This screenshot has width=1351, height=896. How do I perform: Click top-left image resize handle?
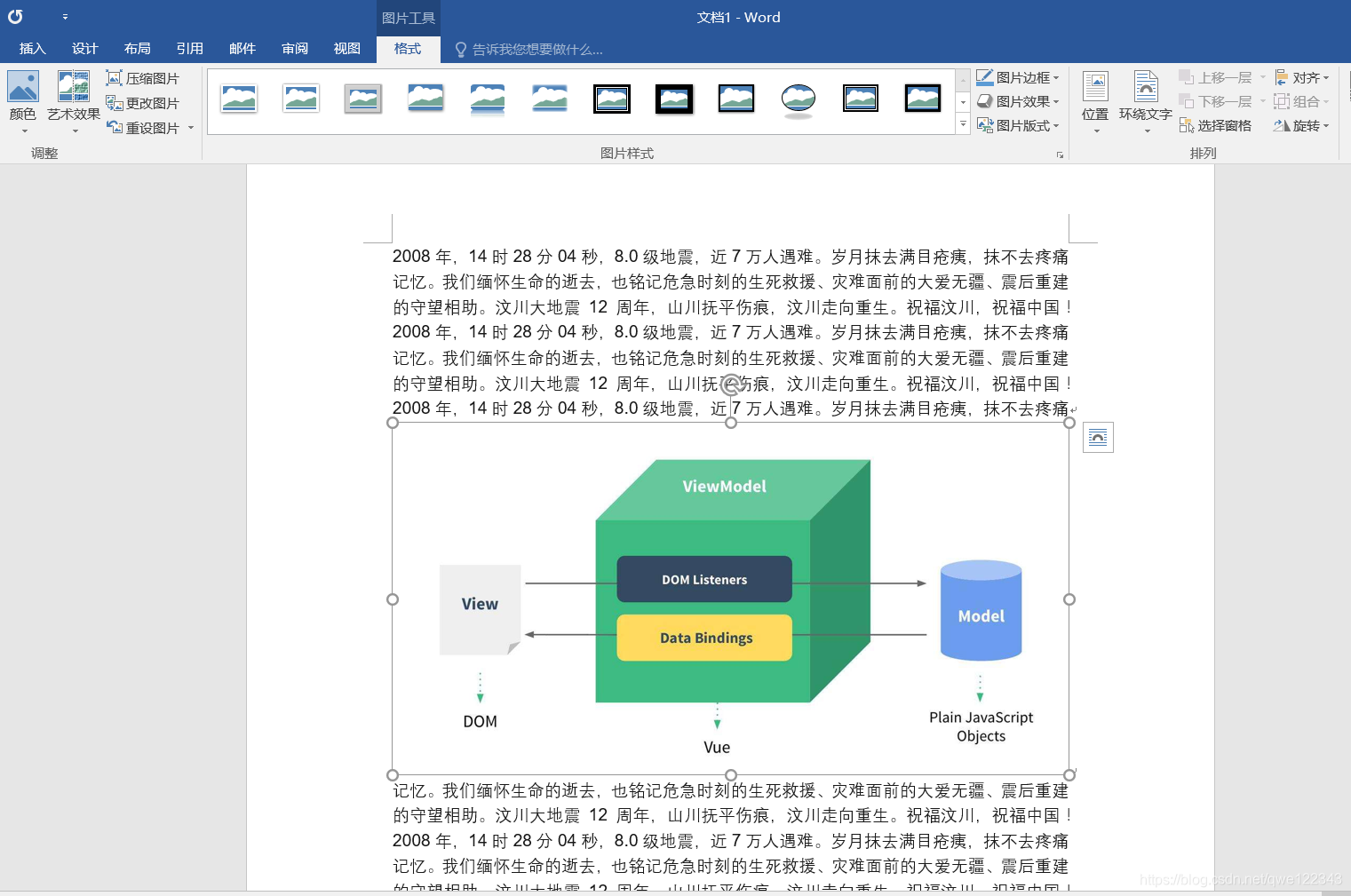pos(393,423)
